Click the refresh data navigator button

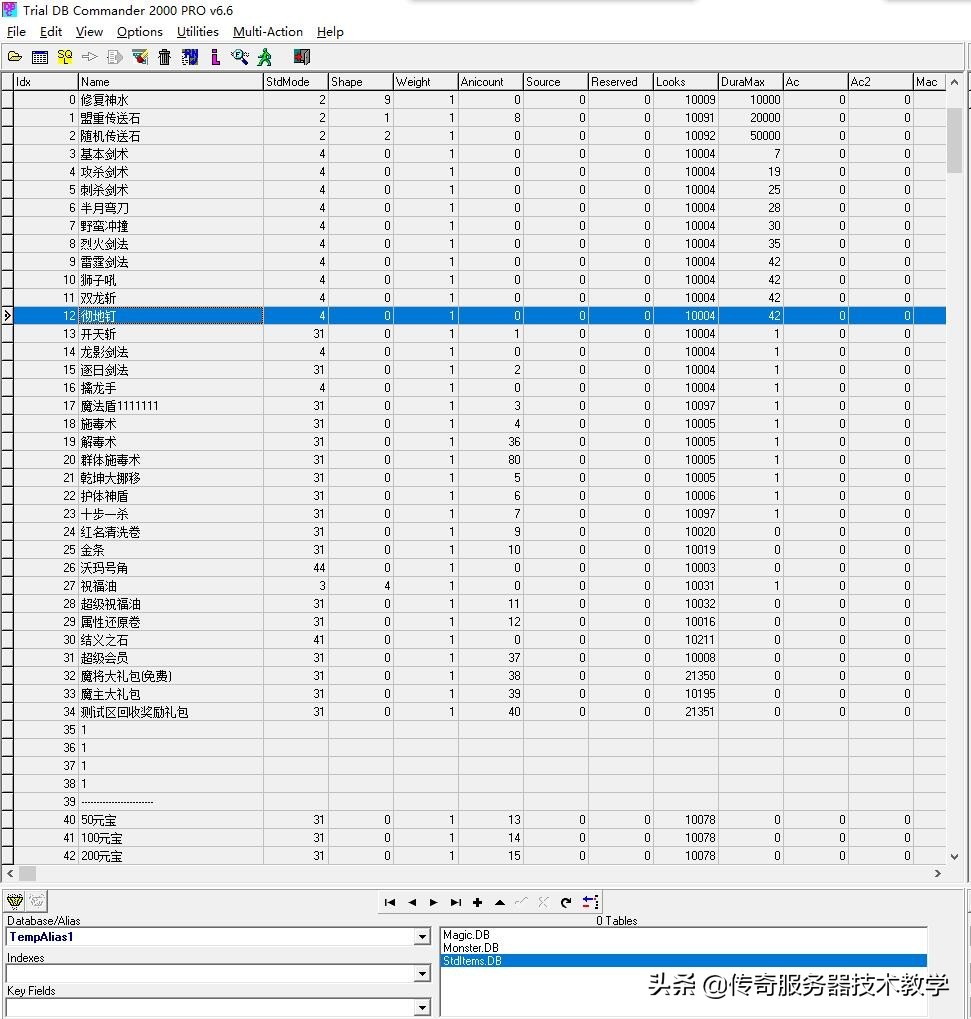coord(566,902)
